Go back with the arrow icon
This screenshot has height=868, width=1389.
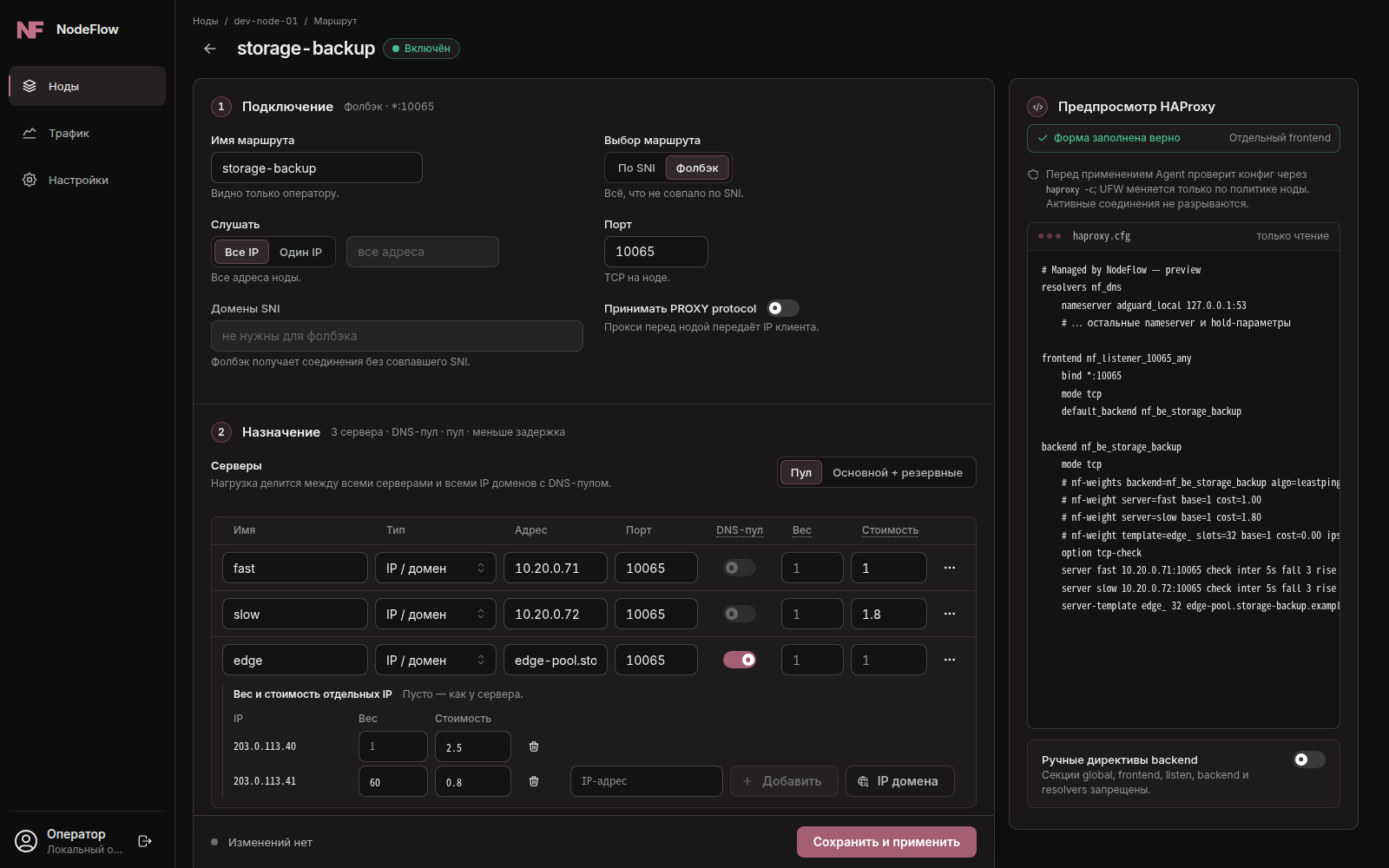209,49
